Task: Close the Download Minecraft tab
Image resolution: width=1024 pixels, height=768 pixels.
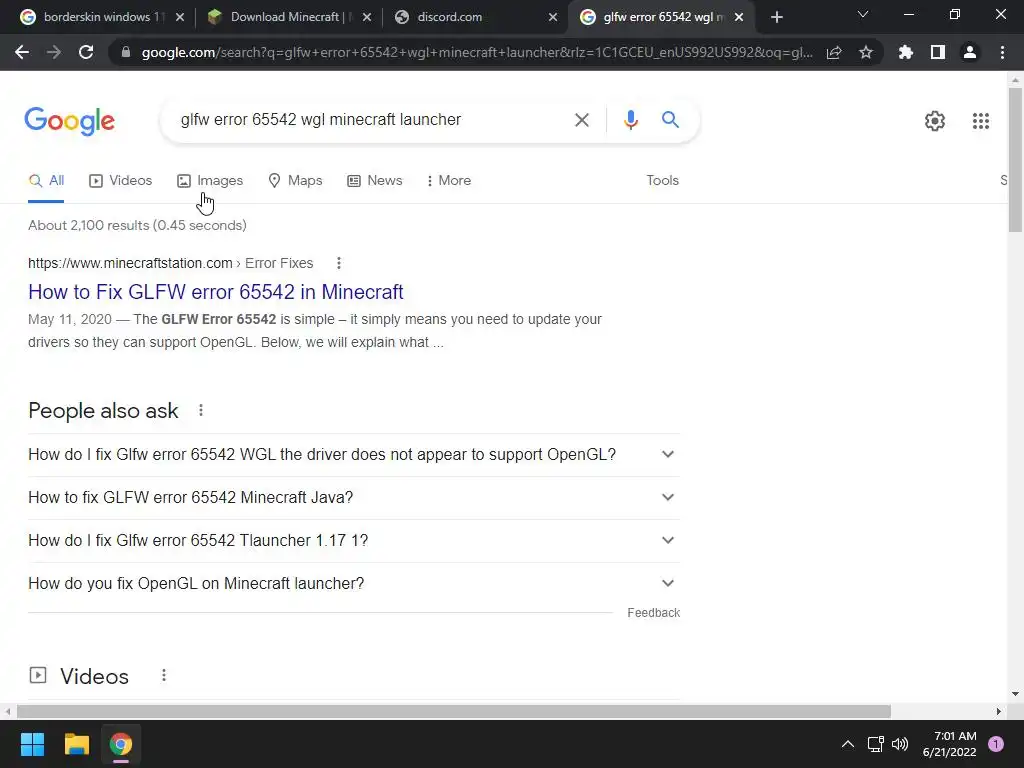Action: (367, 17)
